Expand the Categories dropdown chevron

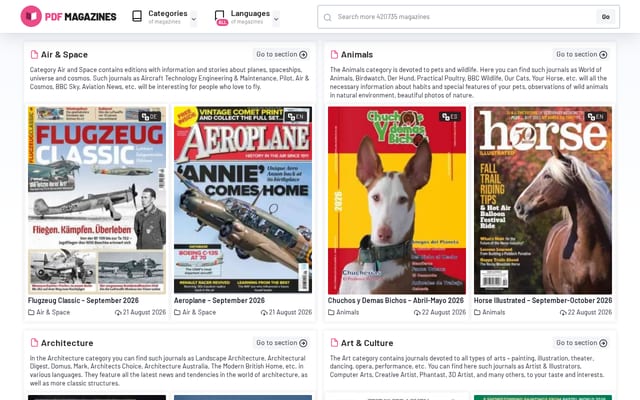tap(194, 19)
